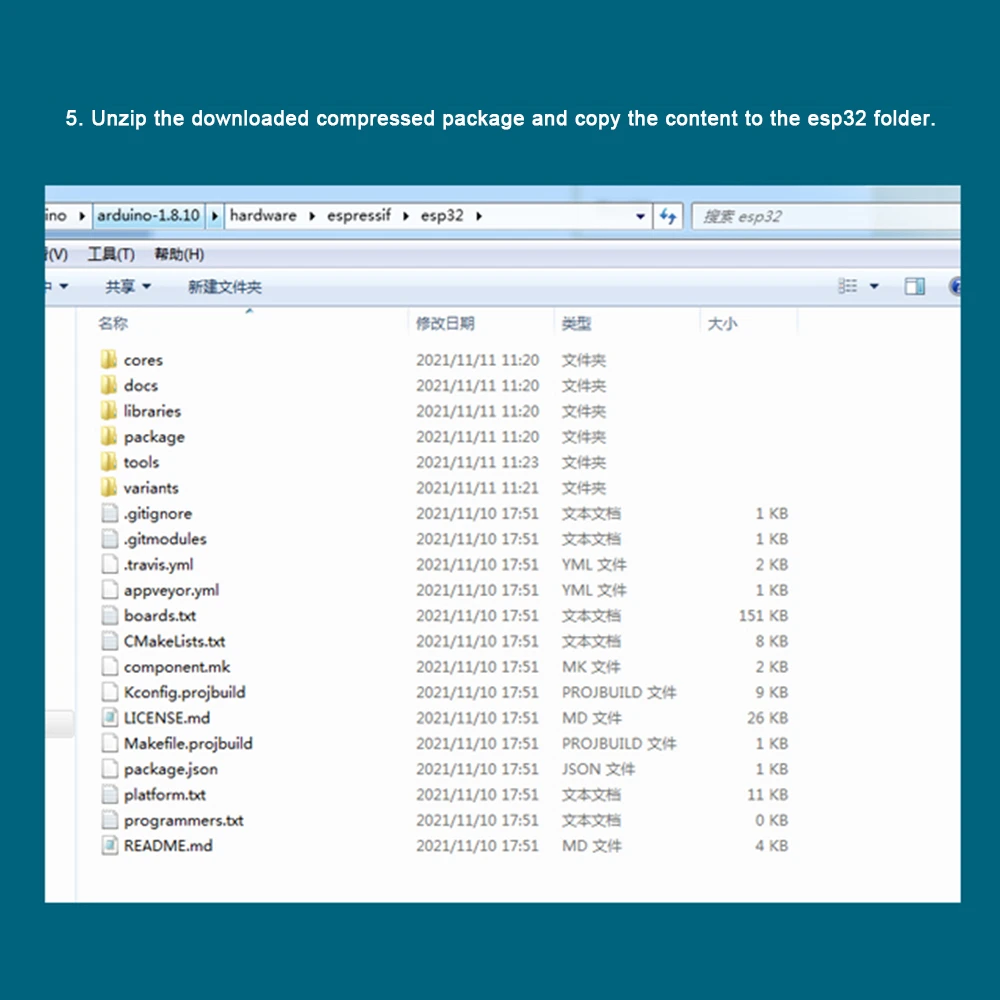Screen dimensions: 1000x1000
Task: Select the docs folder icon
Action: tap(109, 385)
